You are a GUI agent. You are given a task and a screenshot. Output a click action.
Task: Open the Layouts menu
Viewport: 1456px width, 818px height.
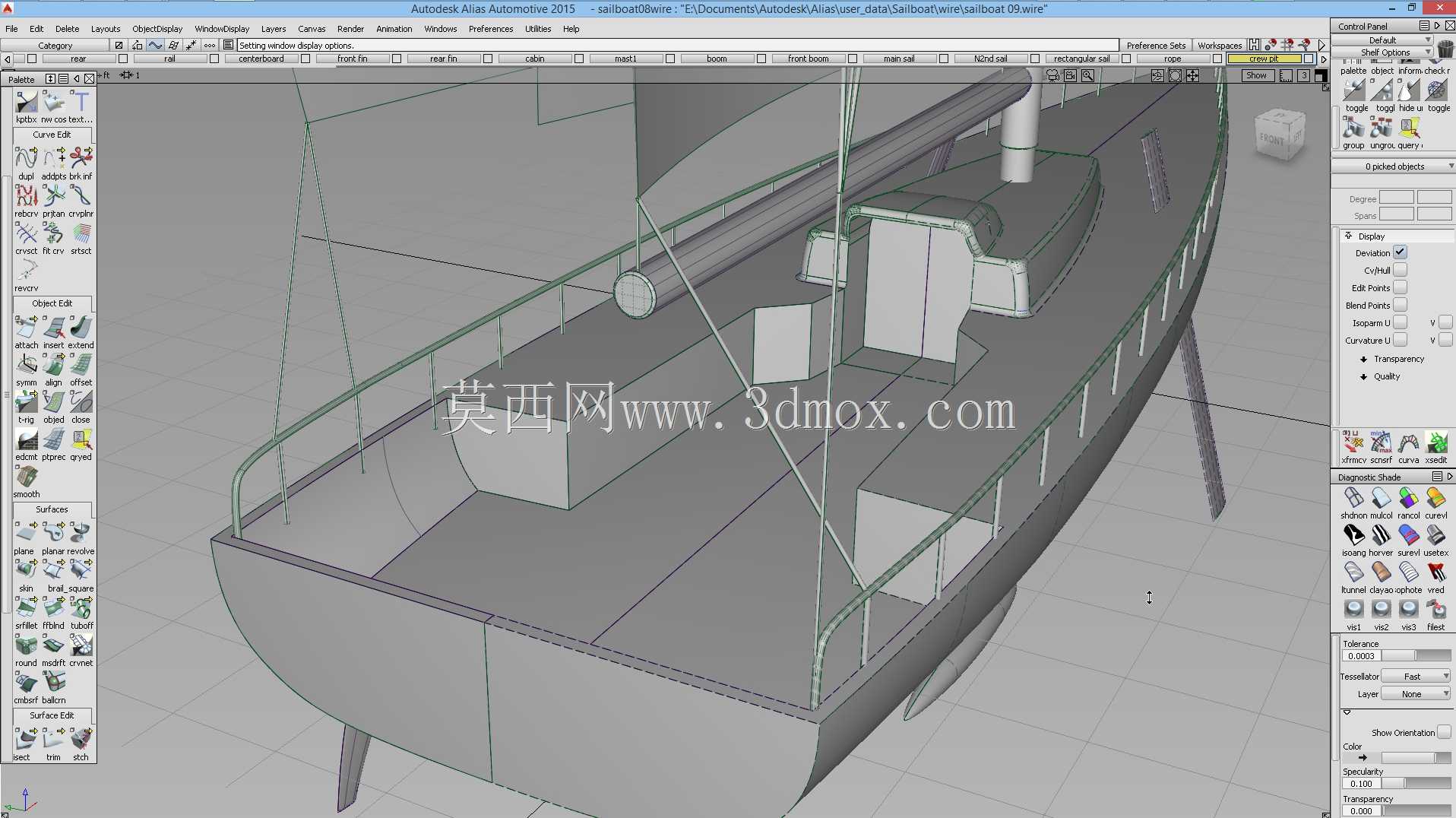[106, 29]
